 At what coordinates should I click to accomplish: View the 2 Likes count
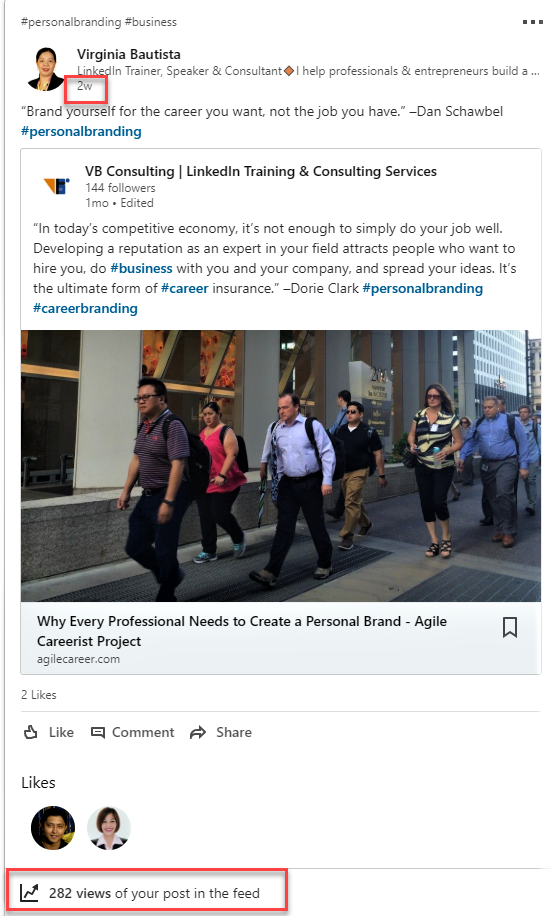click(x=39, y=695)
